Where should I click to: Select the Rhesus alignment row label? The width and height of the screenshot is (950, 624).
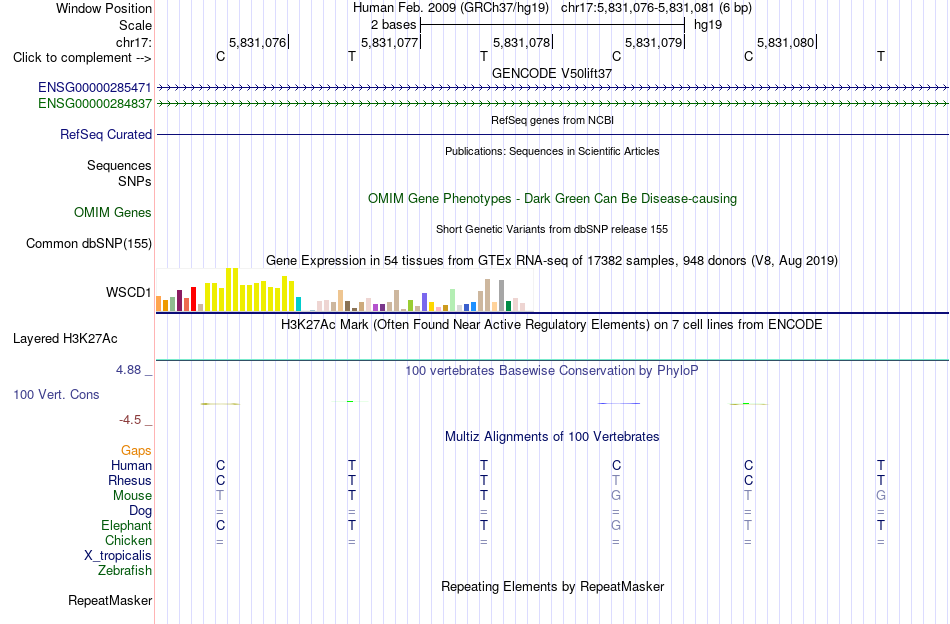[130, 480]
